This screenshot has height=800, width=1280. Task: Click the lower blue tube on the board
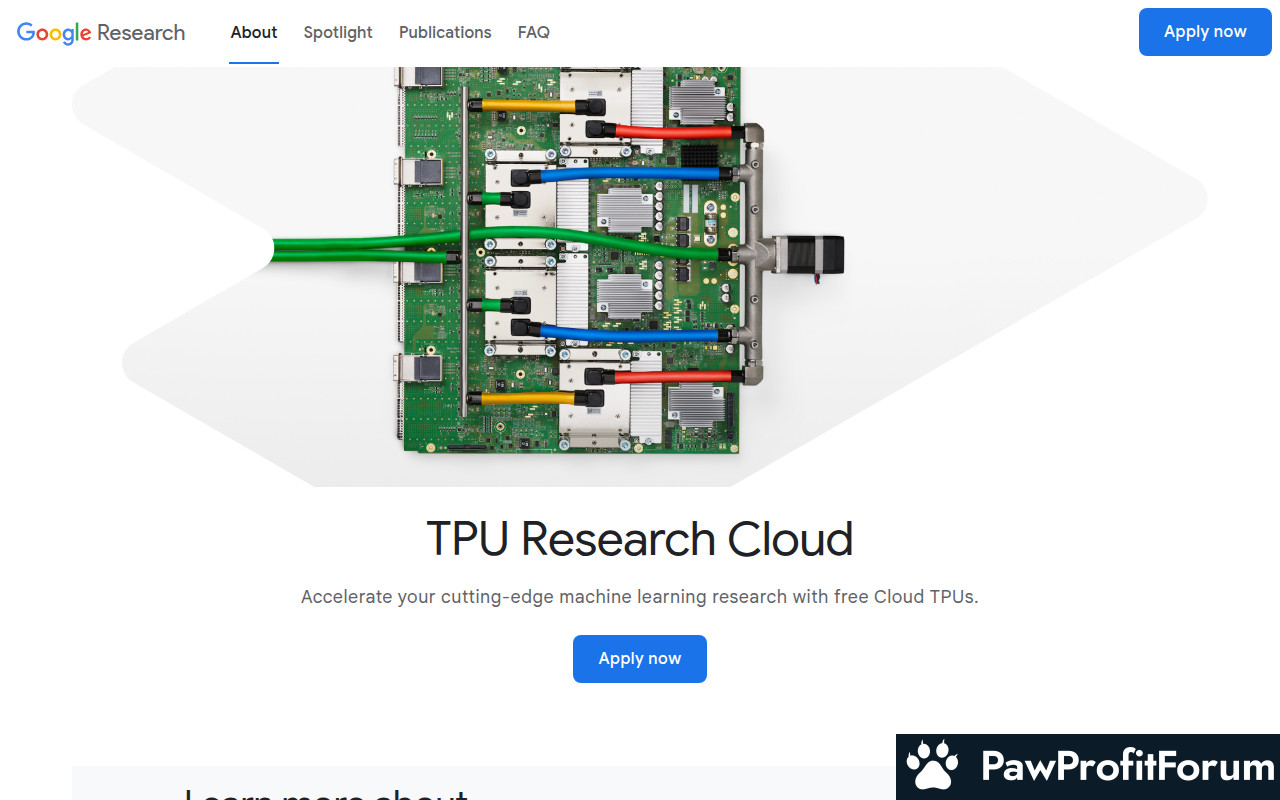click(x=630, y=333)
